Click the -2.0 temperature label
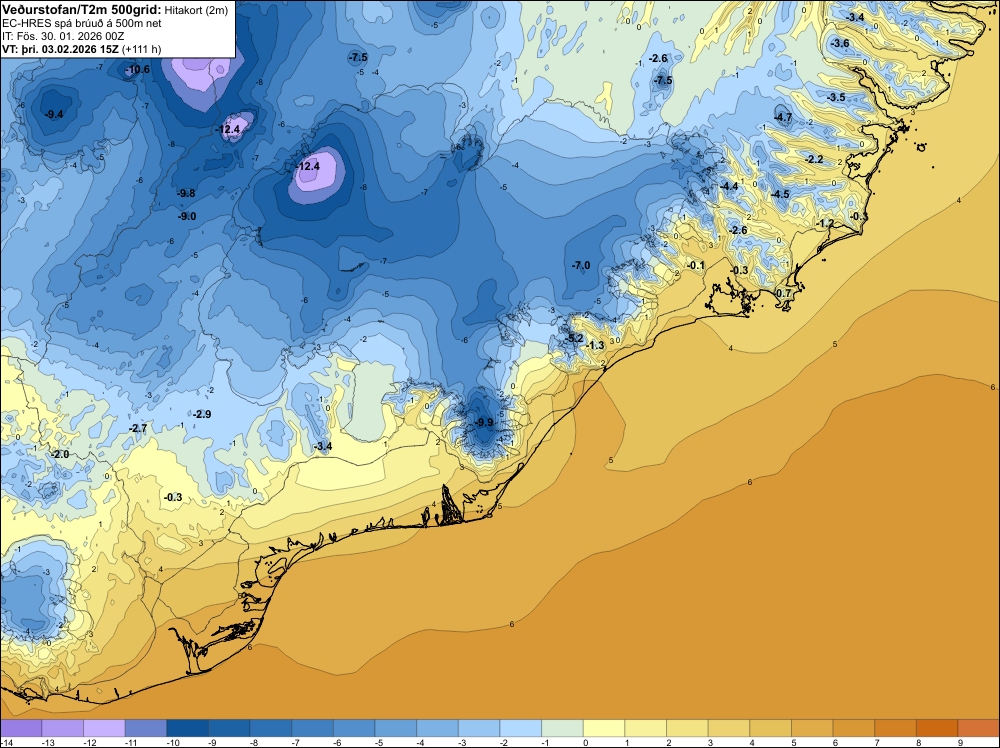The image size is (1000, 748). [60, 455]
